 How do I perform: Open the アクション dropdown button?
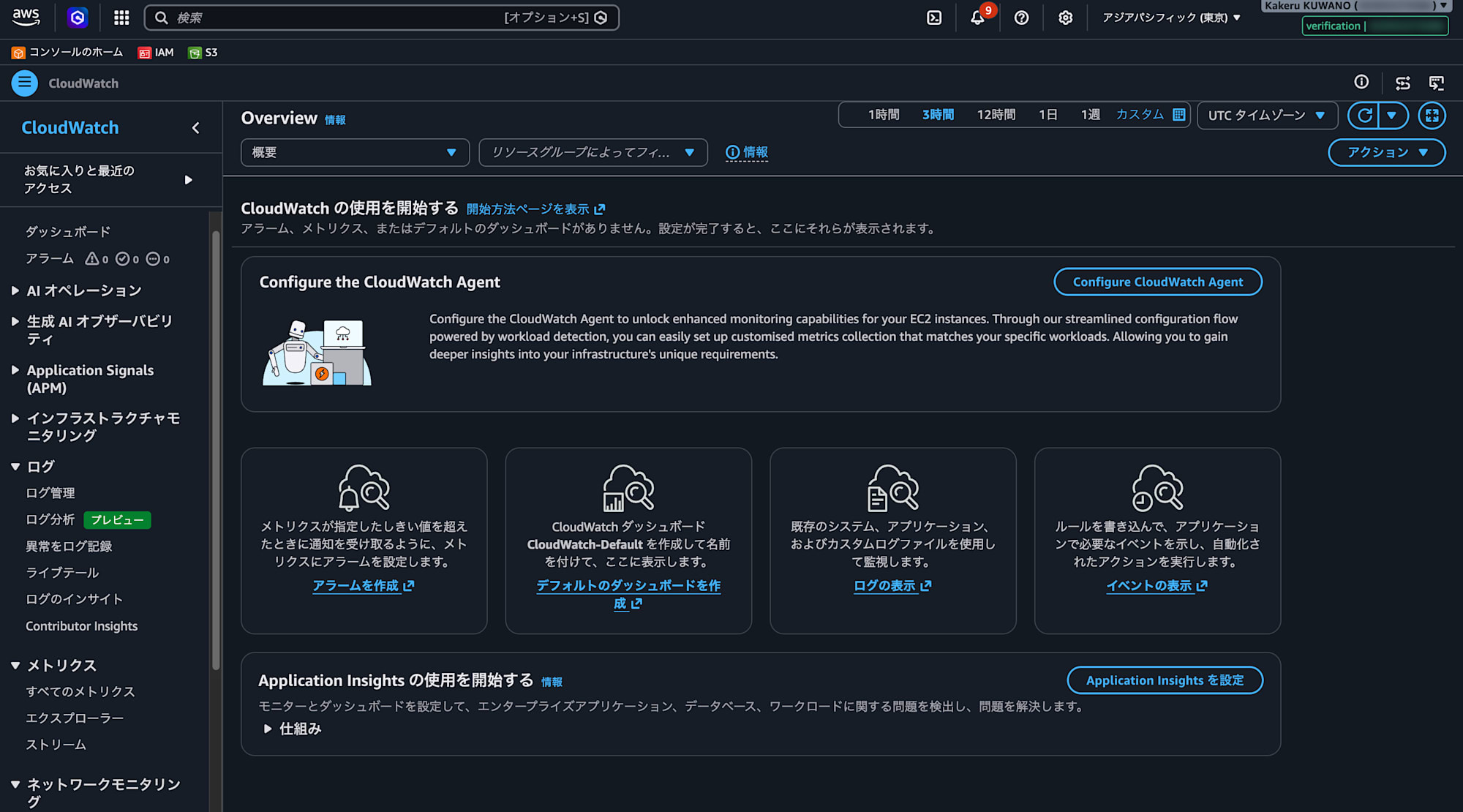pos(1386,152)
